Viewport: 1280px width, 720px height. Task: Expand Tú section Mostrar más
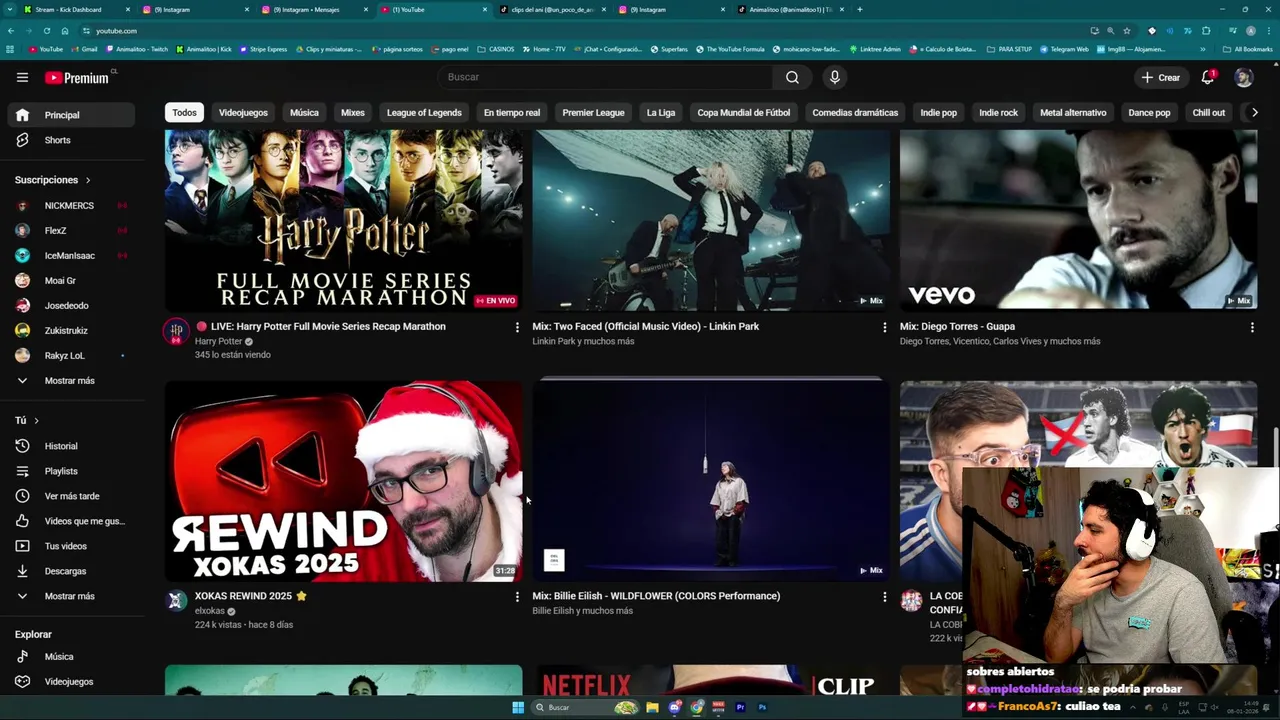[x=70, y=596]
